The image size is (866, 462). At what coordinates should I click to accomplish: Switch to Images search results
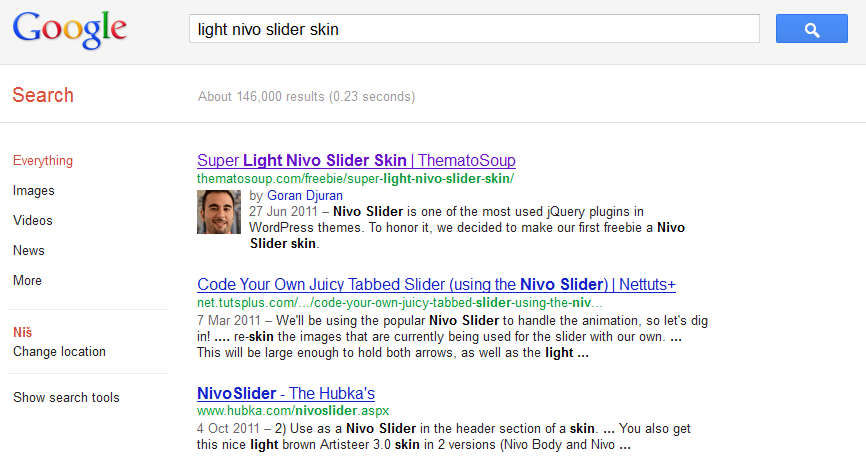[34, 191]
